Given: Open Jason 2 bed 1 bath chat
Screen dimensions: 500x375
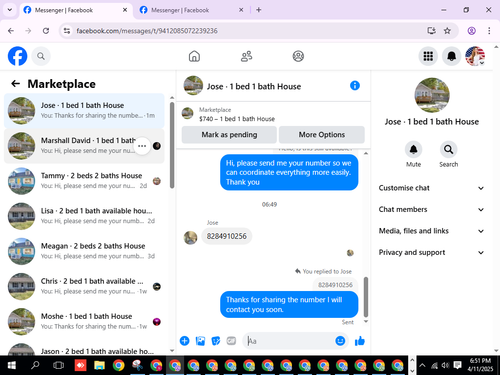Looking at the screenshot, I should (x=84, y=349).
